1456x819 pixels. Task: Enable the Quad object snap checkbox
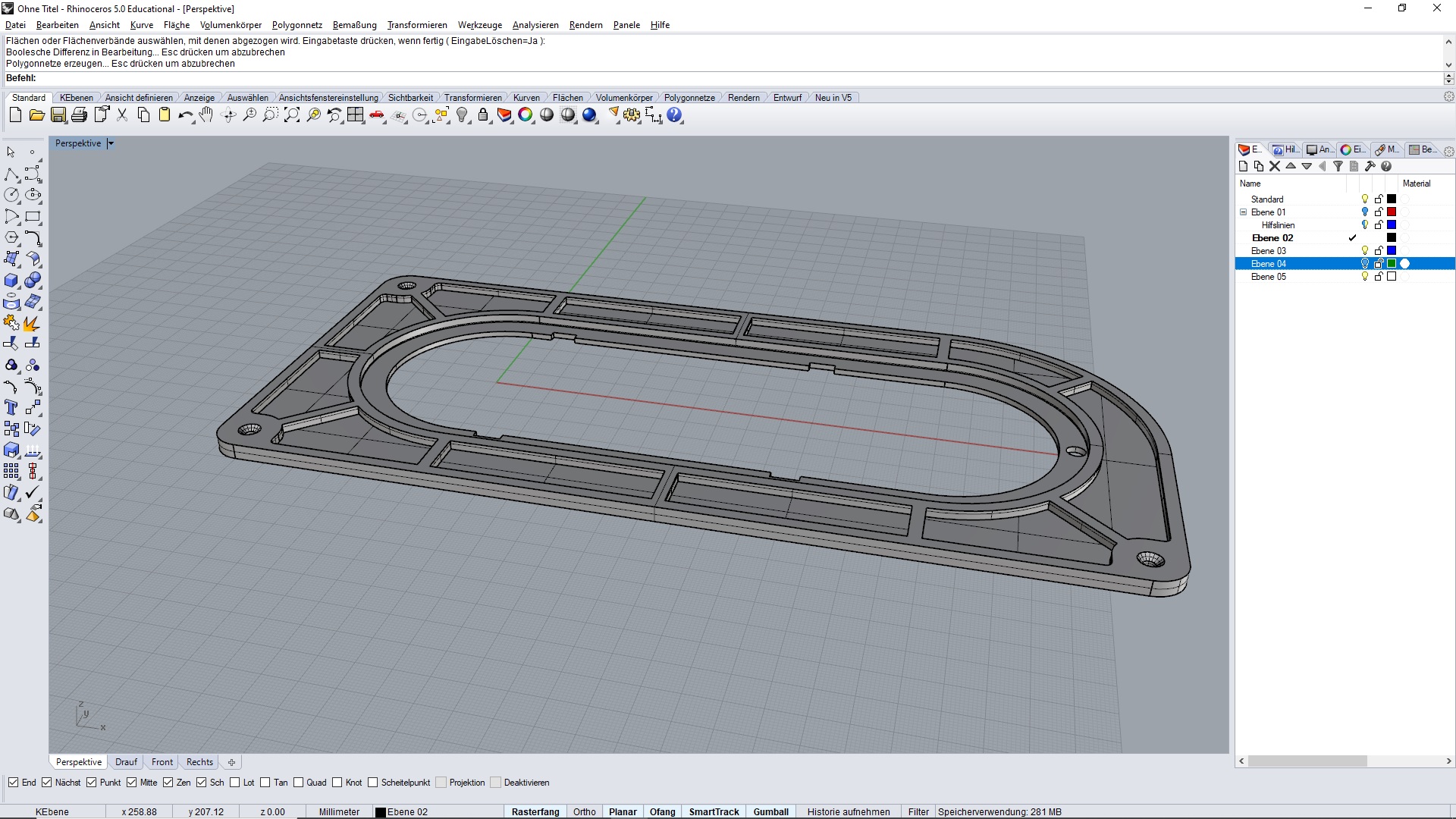(298, 783)
